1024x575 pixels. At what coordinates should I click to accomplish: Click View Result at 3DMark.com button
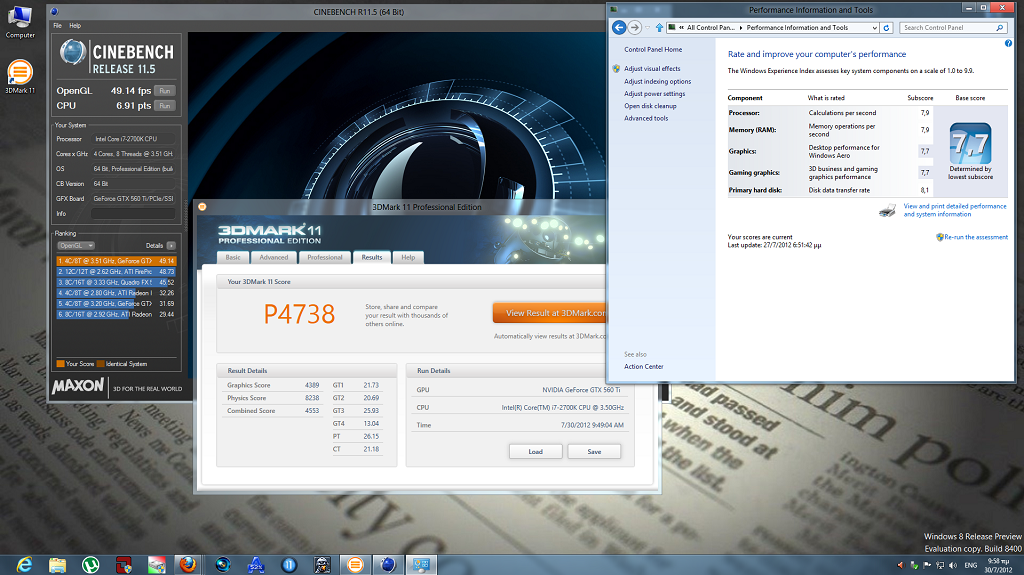tap(550, 313)
